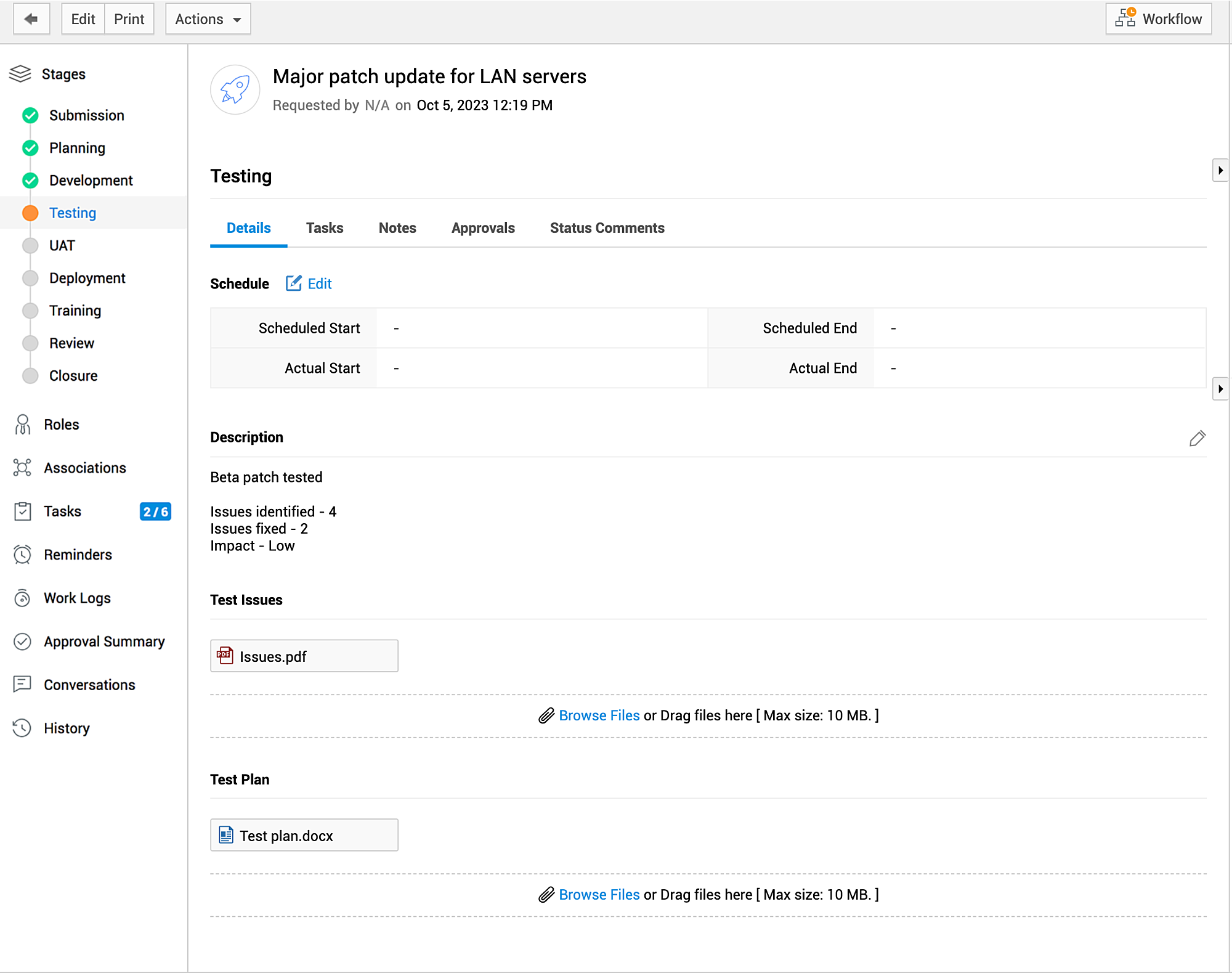1232x973 pixels.
Task: Expand the side arrow next to Schedule table
Action: [x=1220, y=389]
